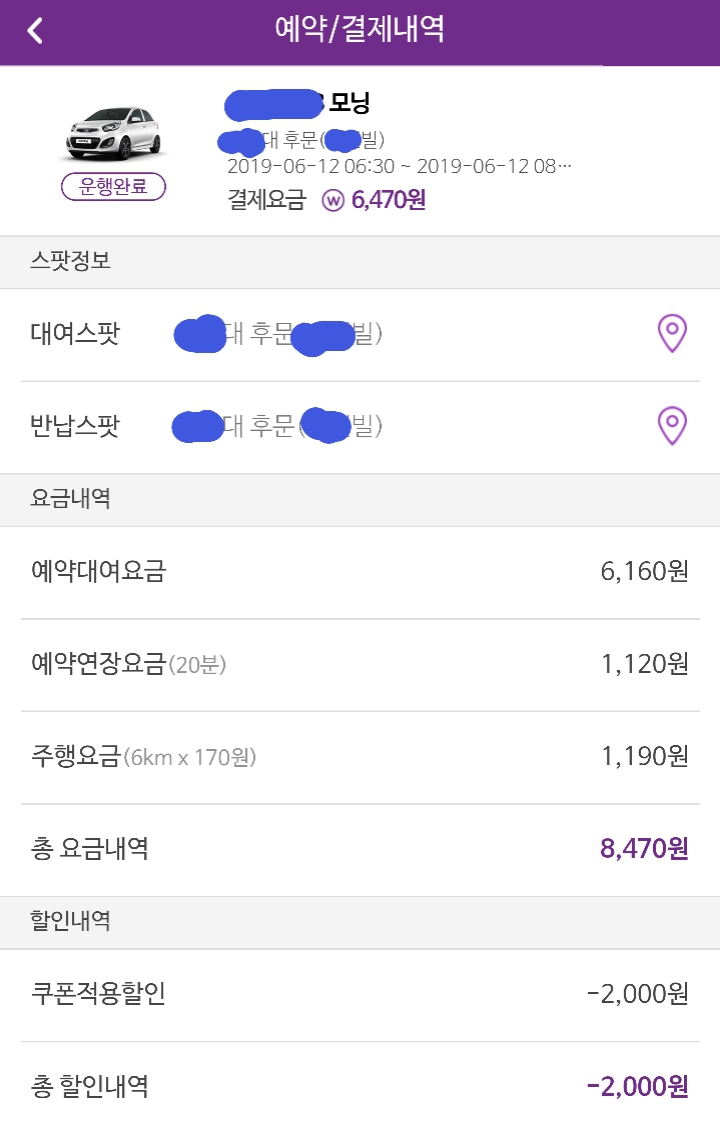
Task: Select the 반납스팟 label
Action: tap(75, 427)
